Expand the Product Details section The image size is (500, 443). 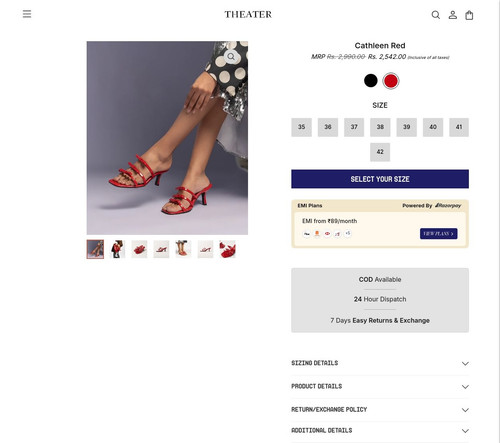380,387
